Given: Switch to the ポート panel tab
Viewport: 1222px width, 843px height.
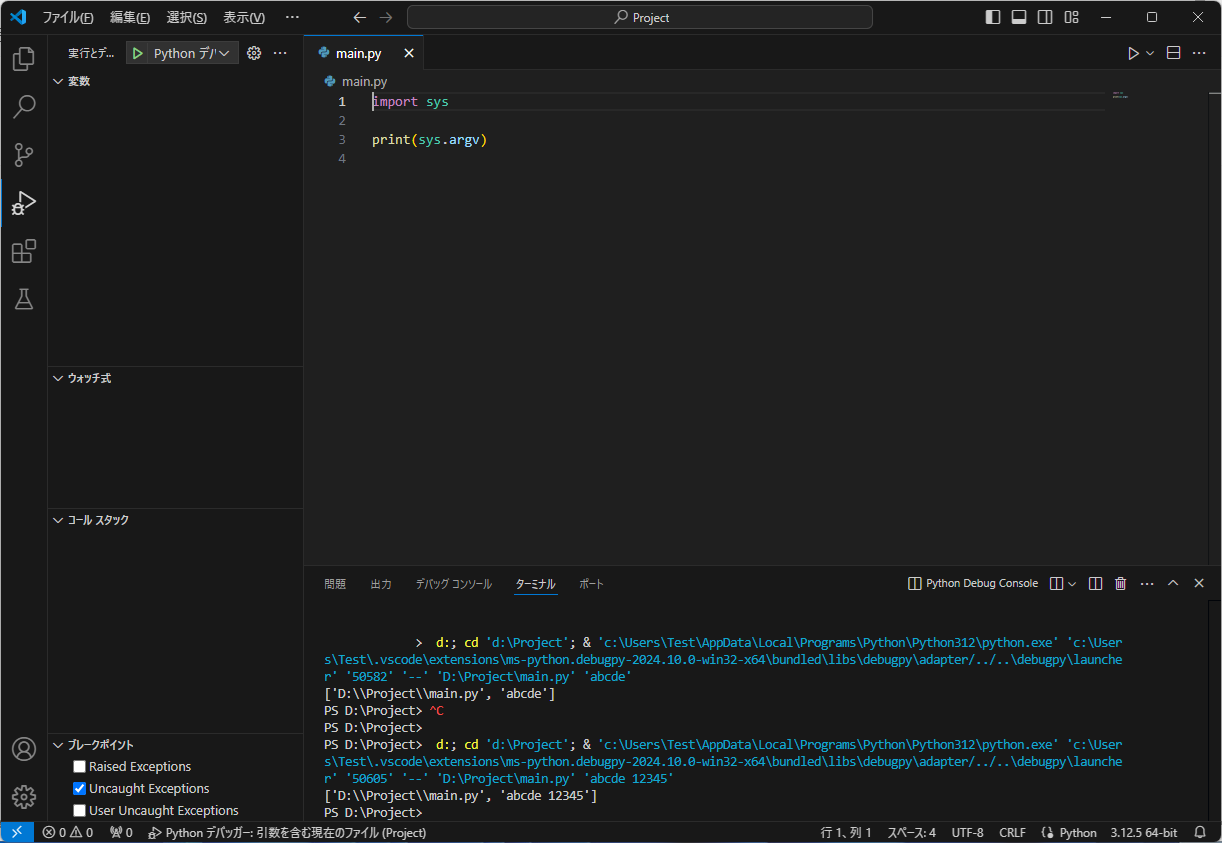Looking at the screenshot, I should tap(592, 583).
